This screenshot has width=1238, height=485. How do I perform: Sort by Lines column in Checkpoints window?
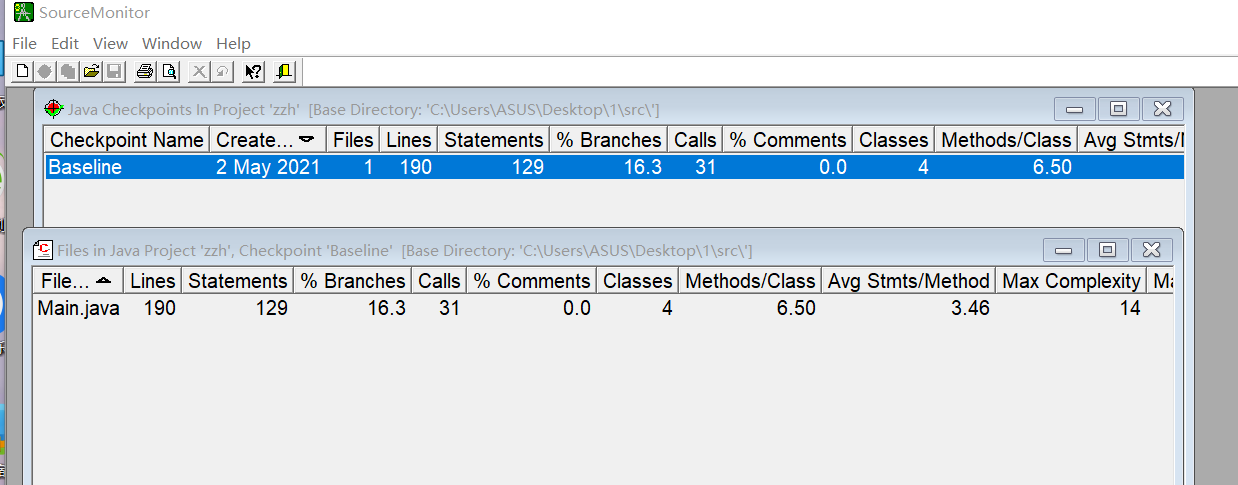tap(409, 140)
